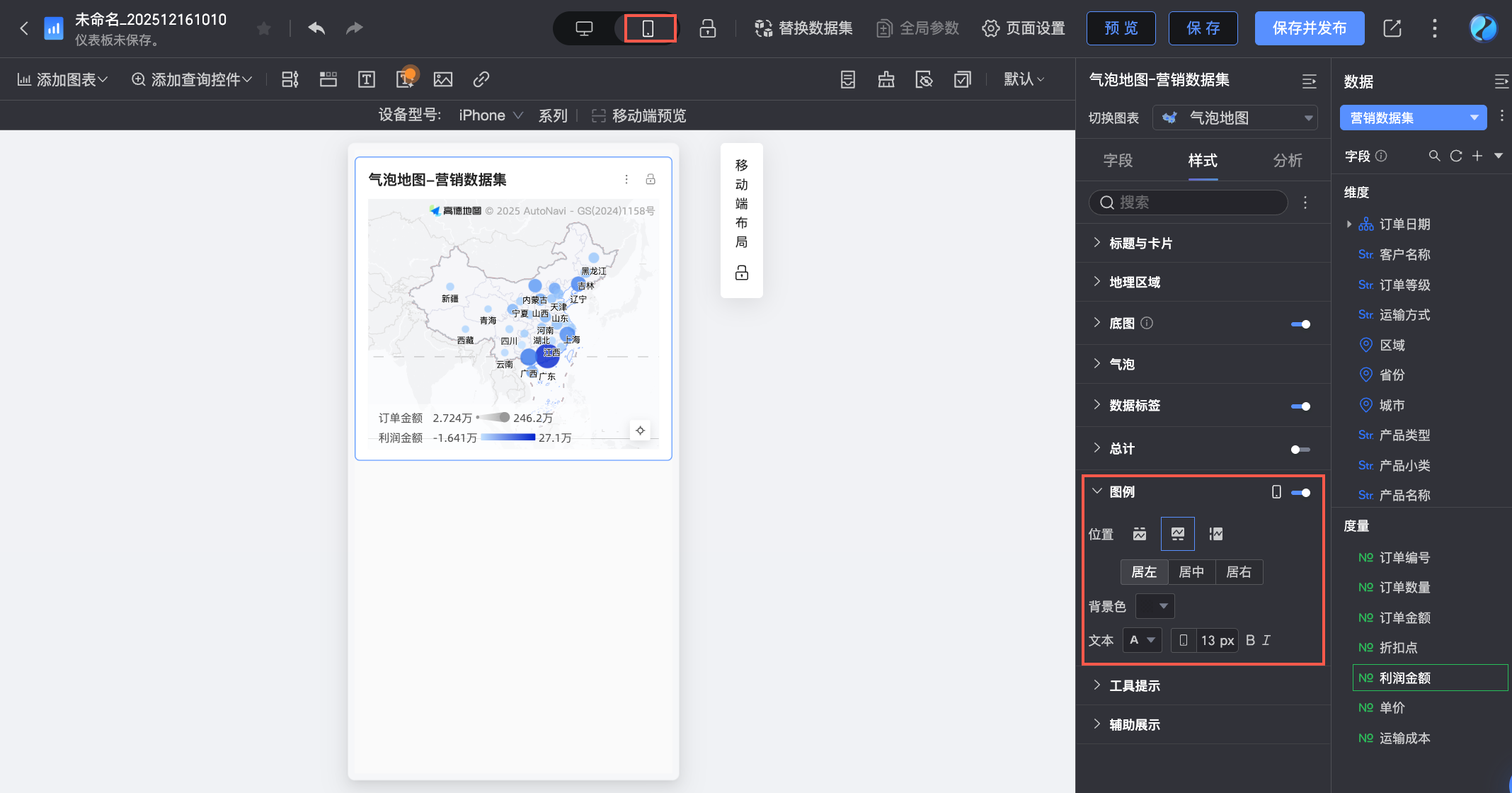Switch to desktop layout icon
The image size is (1512, 793).
[x=584, y=28]
